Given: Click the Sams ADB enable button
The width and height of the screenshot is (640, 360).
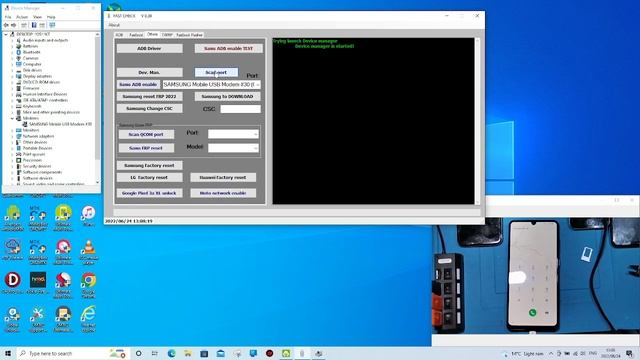Looking at the screenshot, I should pos(138,84).
